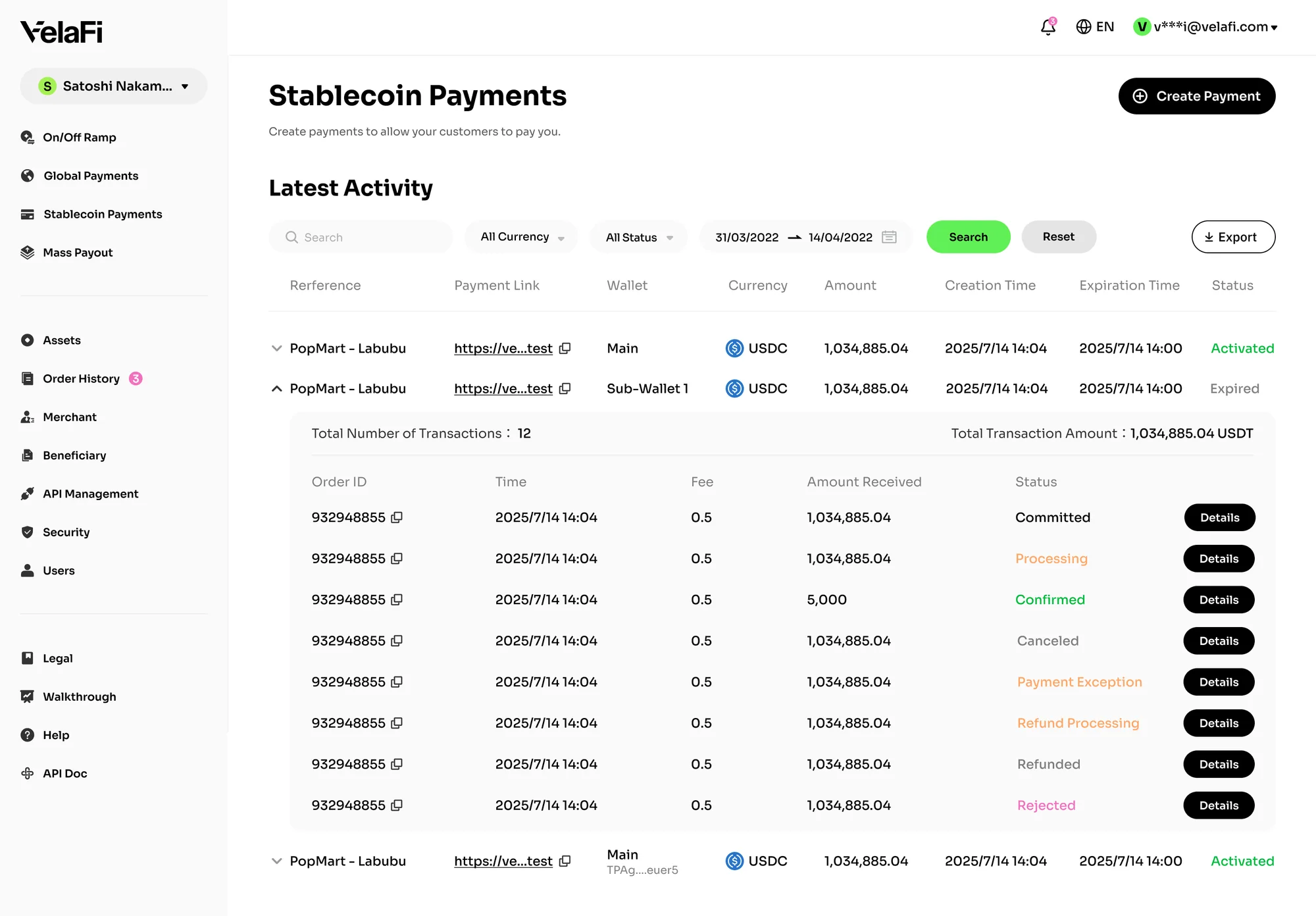
Task: Click the Help question mark icon
Action: [x=27, y=735]
